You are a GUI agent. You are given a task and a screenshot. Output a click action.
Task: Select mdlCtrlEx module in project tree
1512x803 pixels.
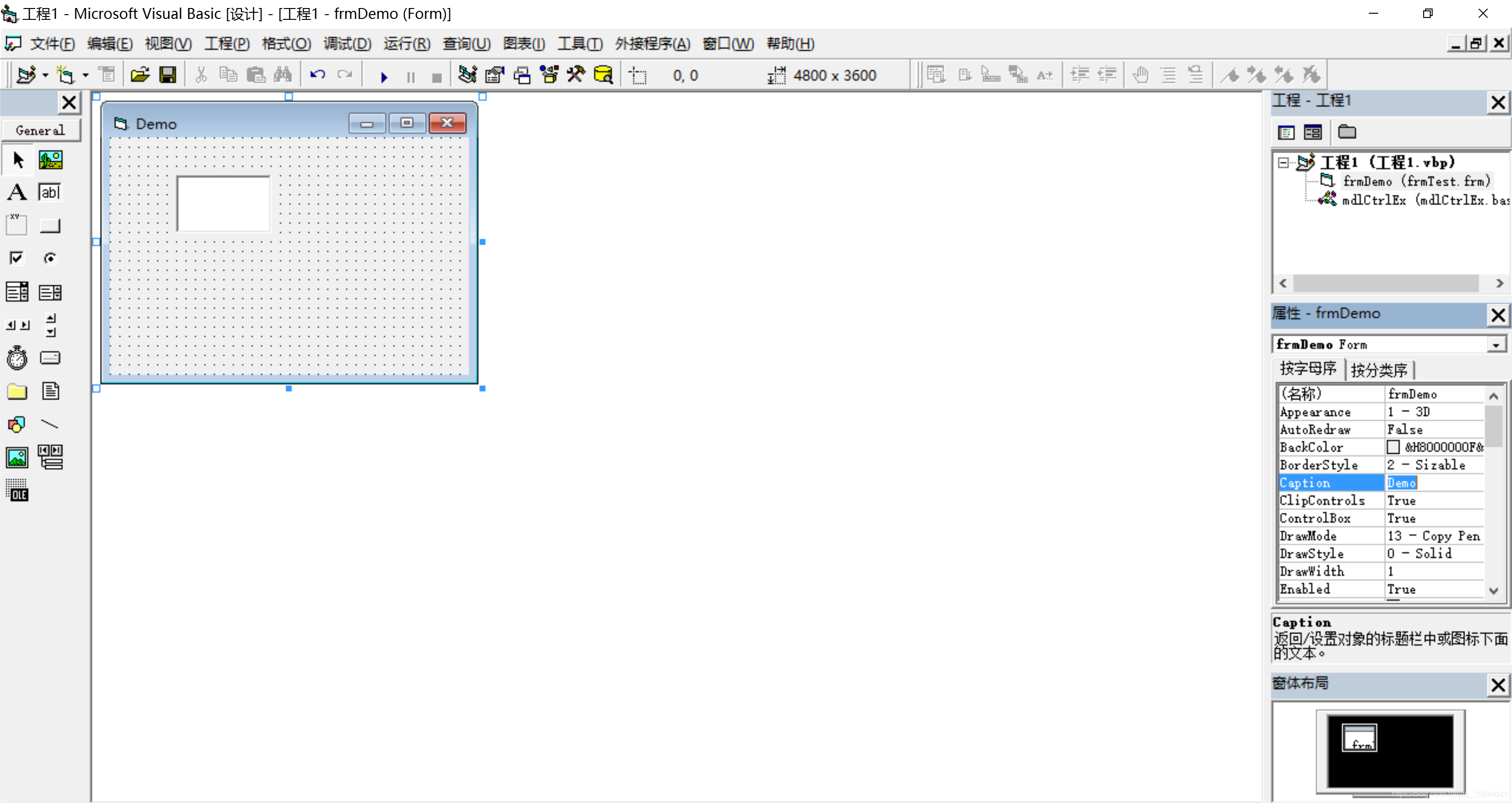tap(1426, 200)
